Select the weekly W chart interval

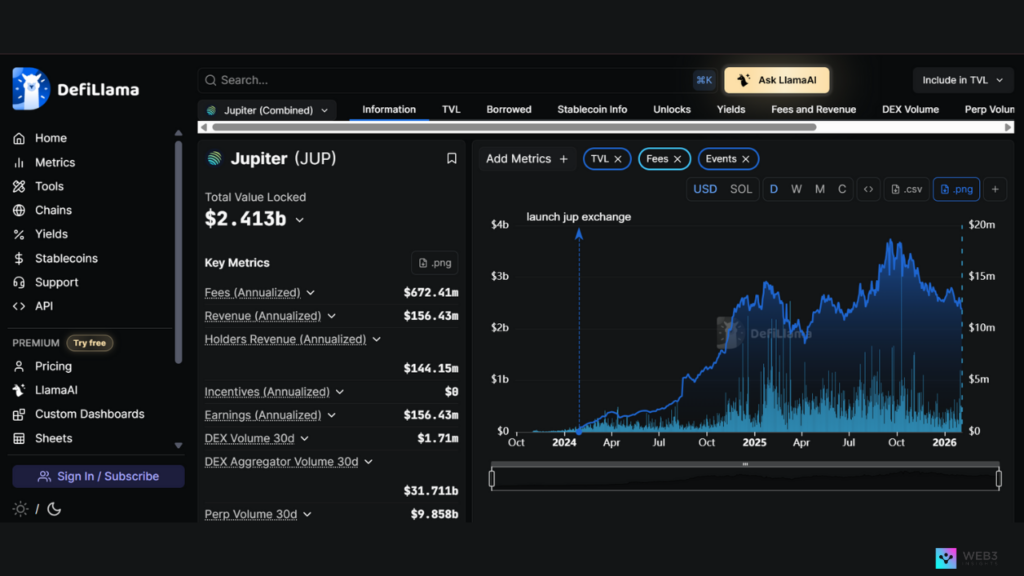click(796, 189)
